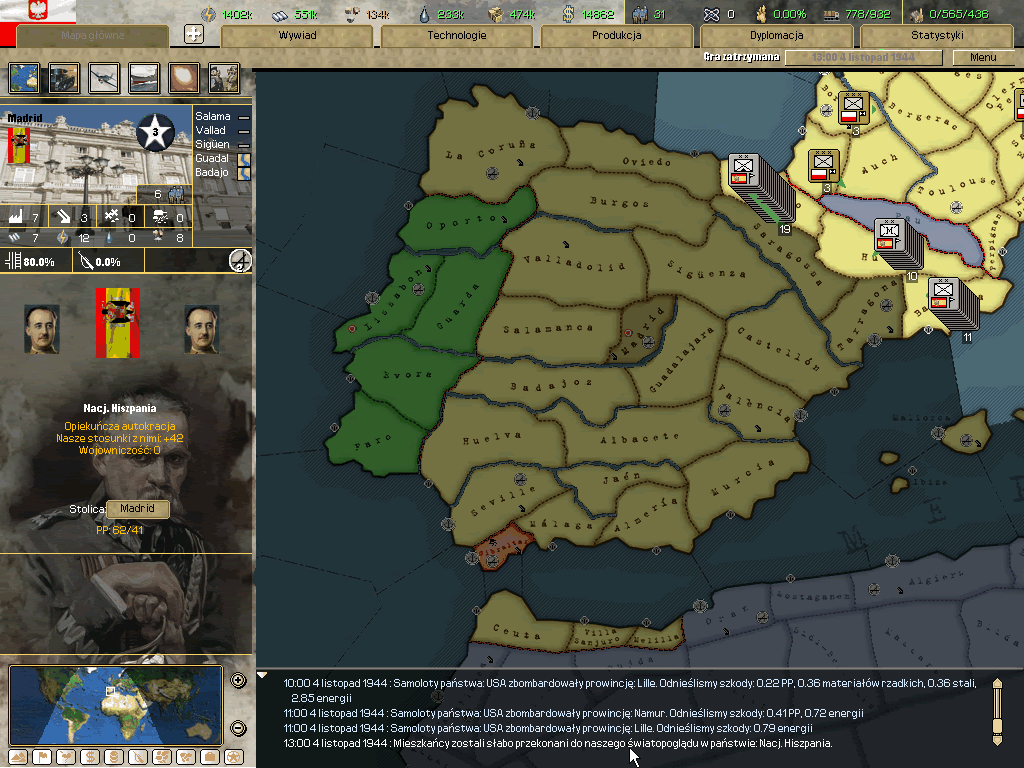Click the world globe overview icon
The height and width of the screenshot is (768, 1024).
[24, 77]
